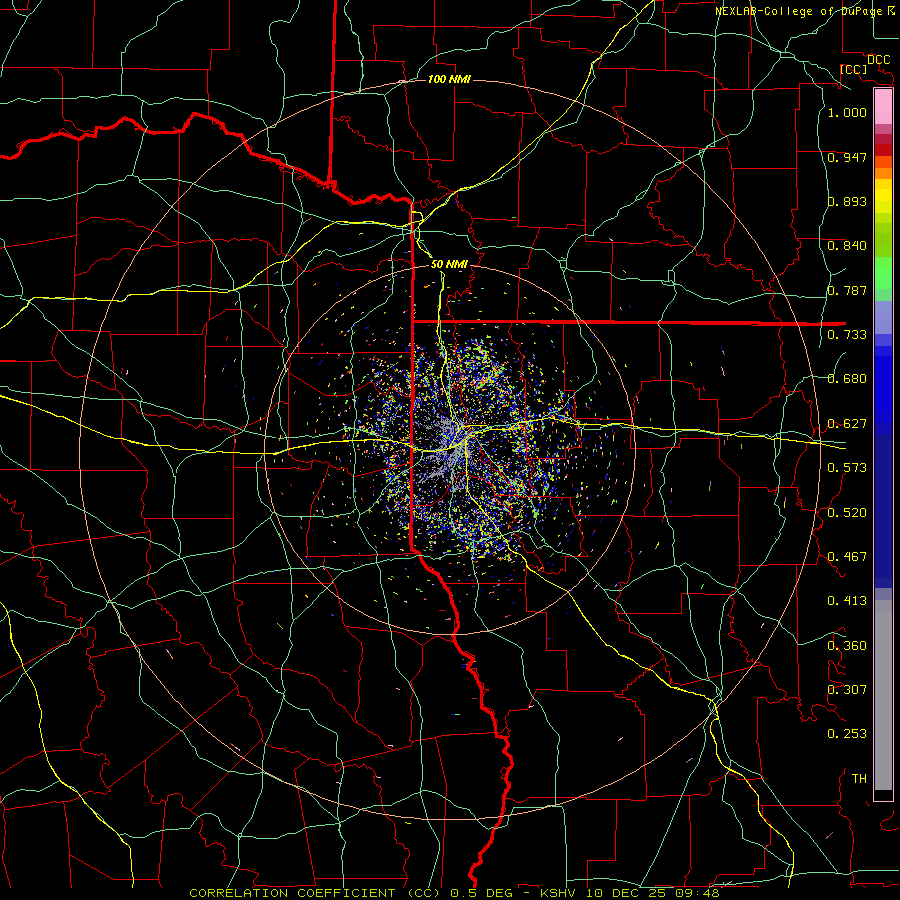Pick the gray segment of the color bar

click(x=883, y=695)
